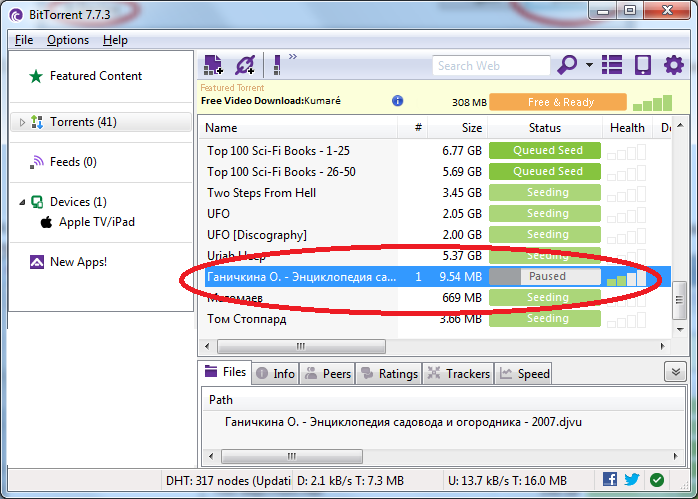Select torrent UFO [Discography]
698x499 pixels.
pos(257,235)
